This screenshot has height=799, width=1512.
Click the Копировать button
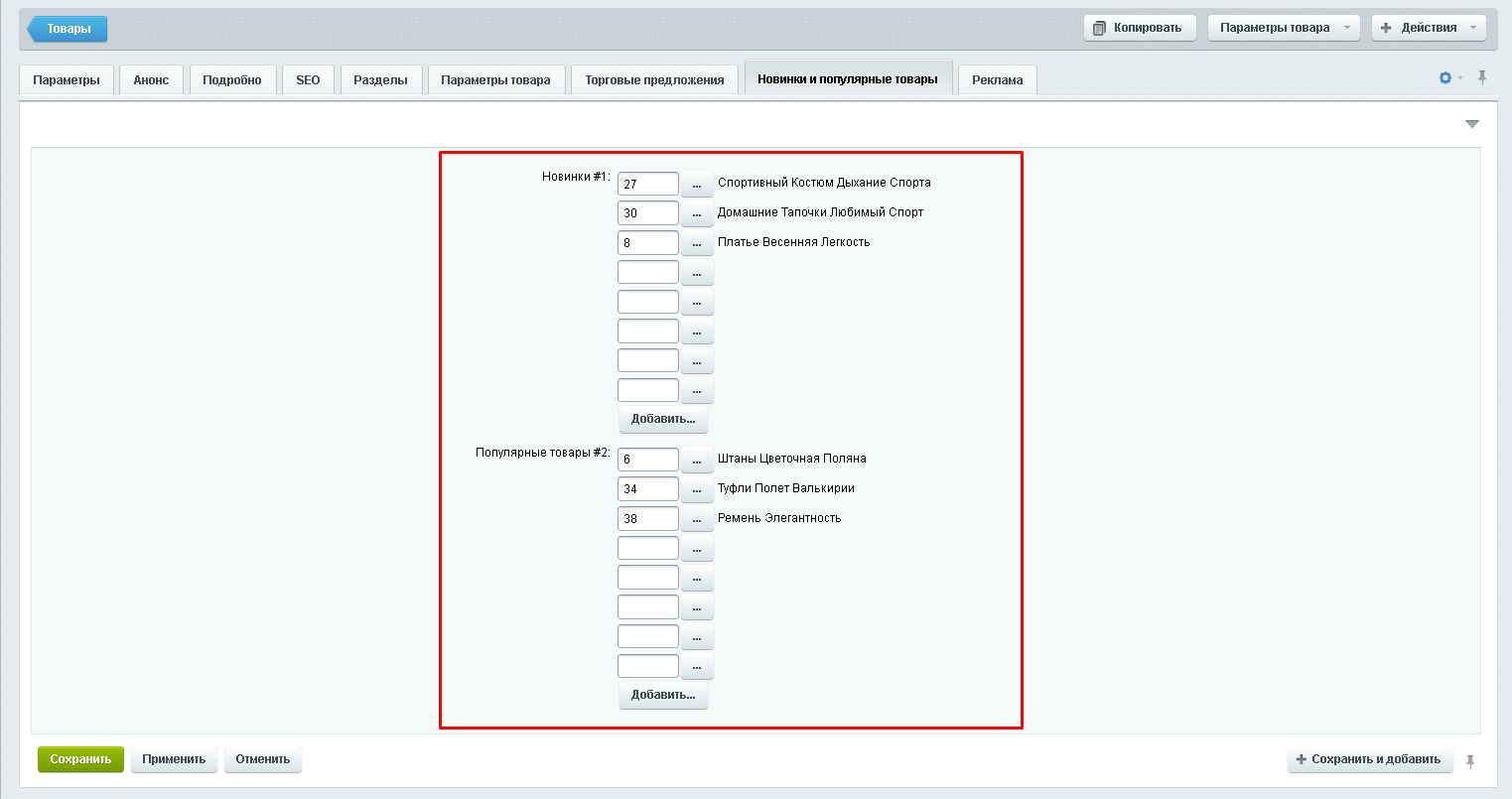coord(1140,28)
